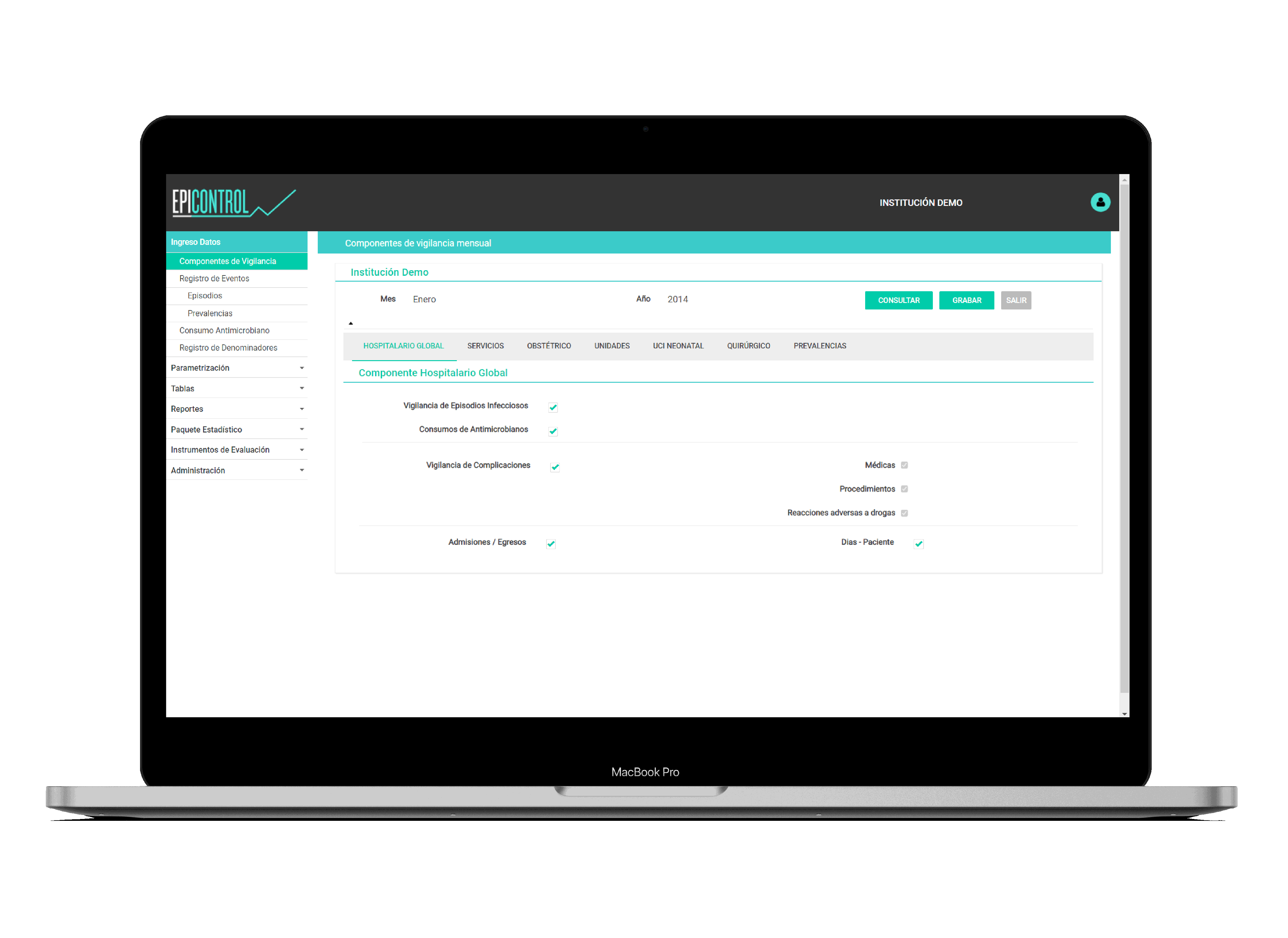Uncheck Vigilancia de Episodios Infecciosos
The image size is (1288, 938).
(x=553, y=407)
